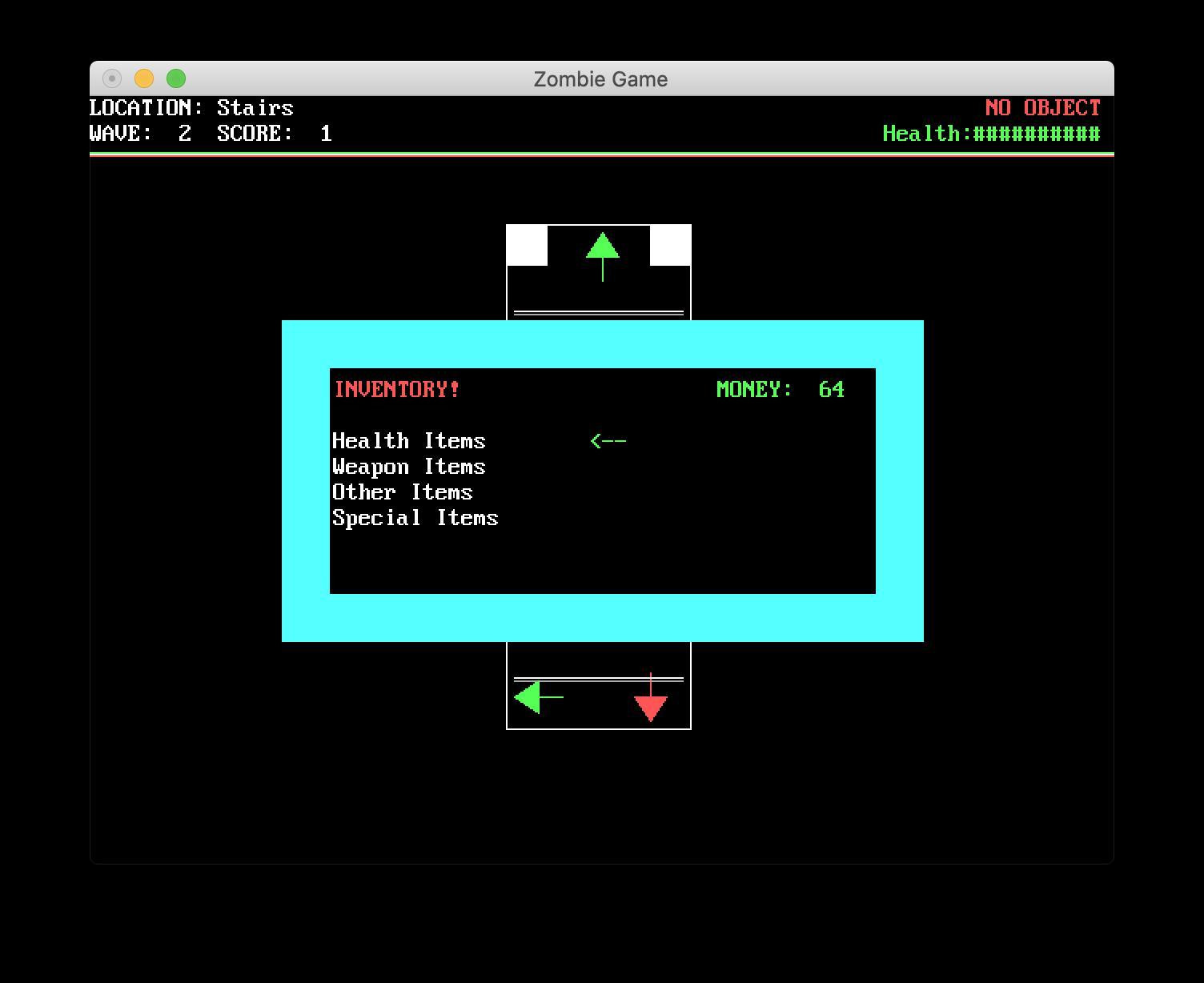Choose Other Items in inventory
This screenshot has width=1204, height=983.
[403, 492]
